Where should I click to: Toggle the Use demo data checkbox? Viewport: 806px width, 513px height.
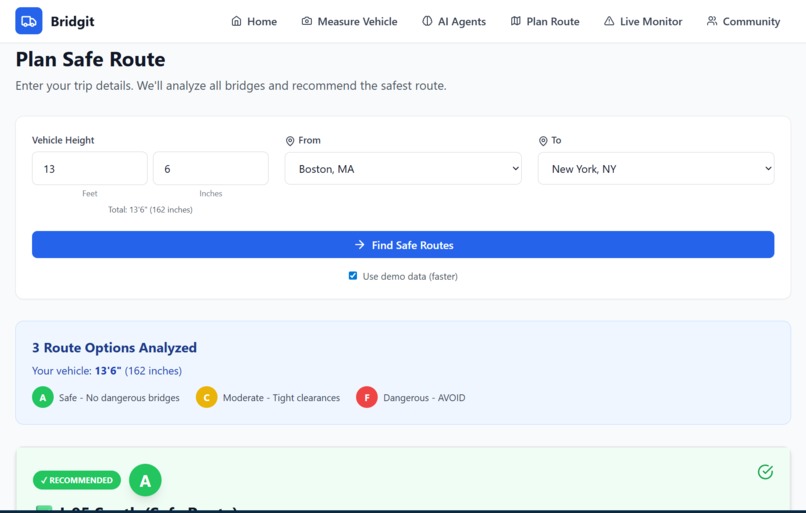[353, 276]
